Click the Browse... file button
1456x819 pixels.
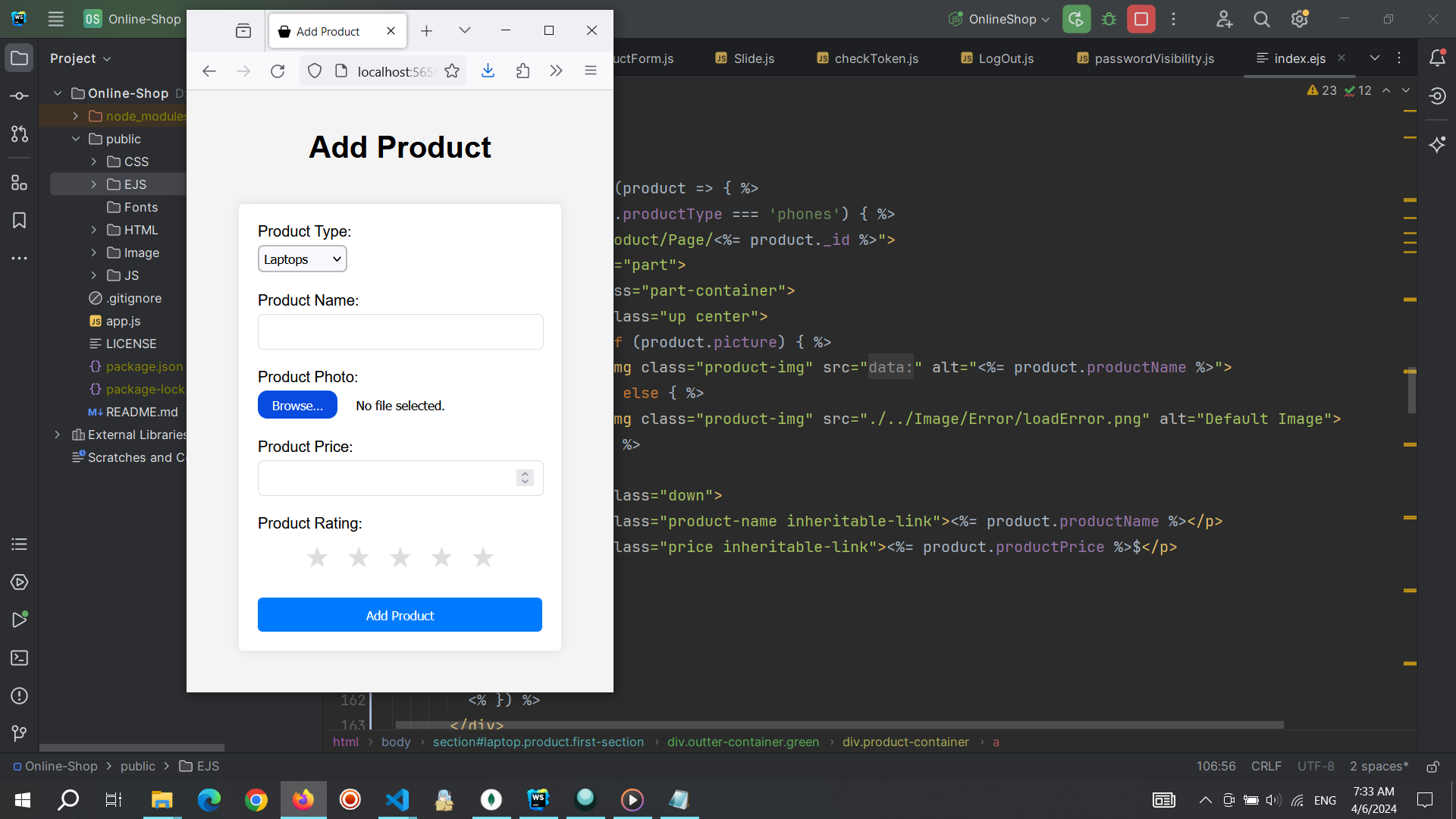point(297,406)
